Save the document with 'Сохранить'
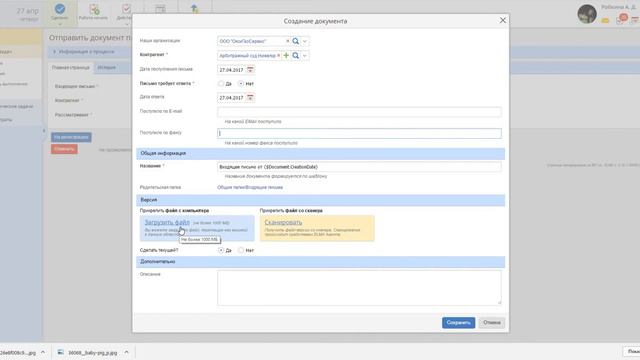 pyautogui.click(x=458, y=322)
